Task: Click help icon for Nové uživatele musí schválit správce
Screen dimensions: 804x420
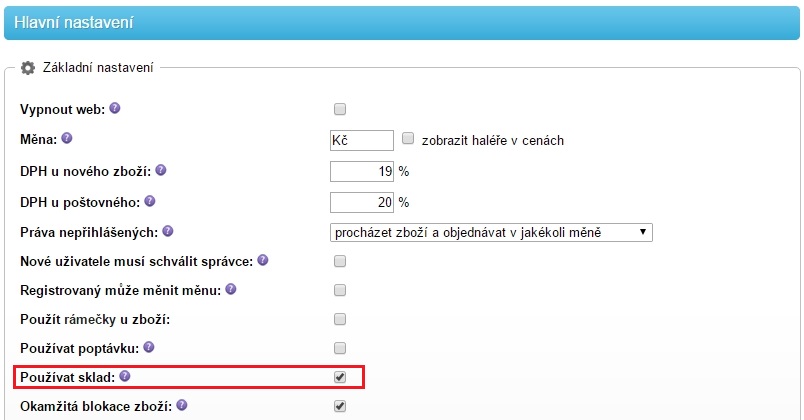Action: [x=263, y=260]
